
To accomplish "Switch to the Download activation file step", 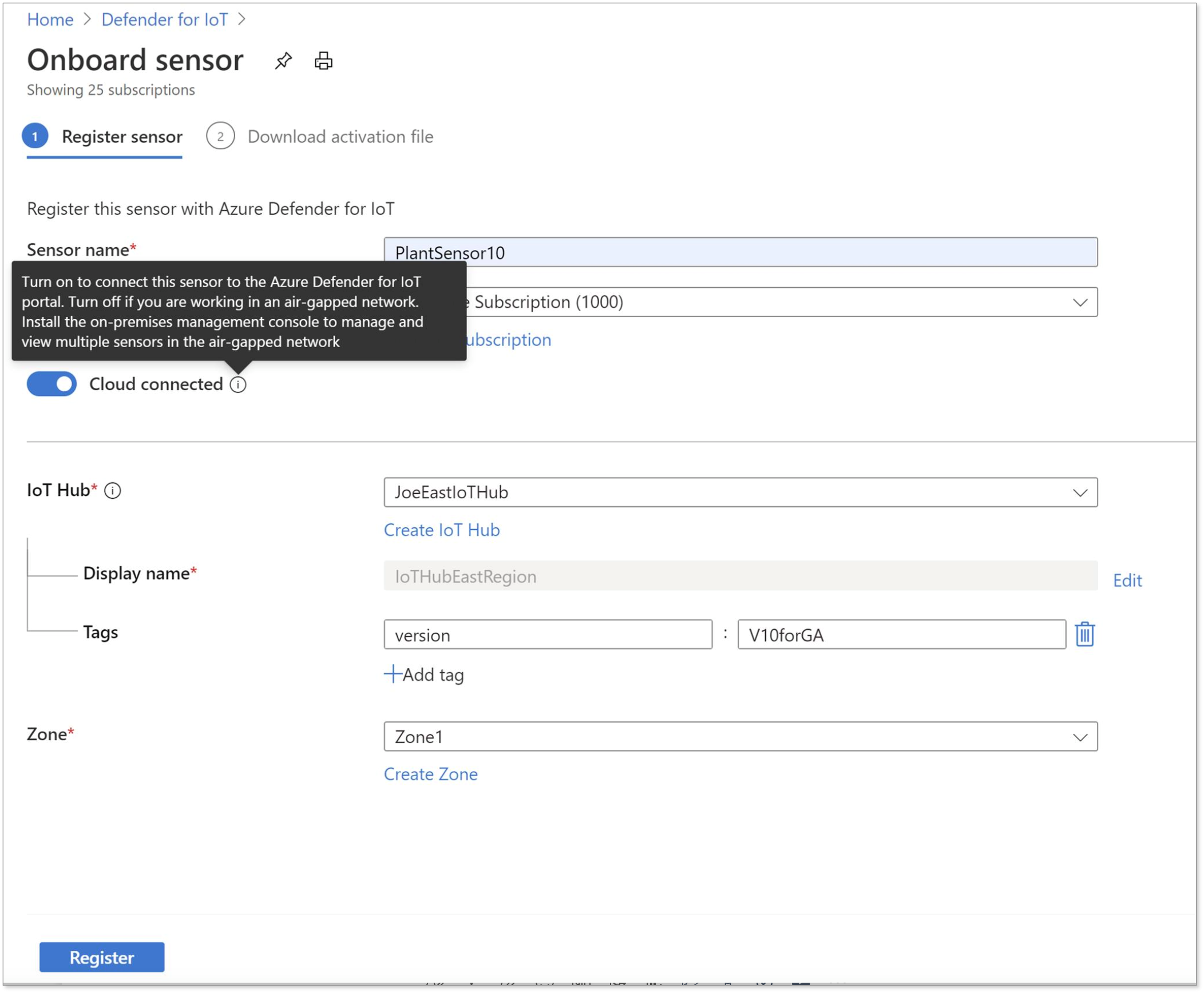I will pos(340,137).
